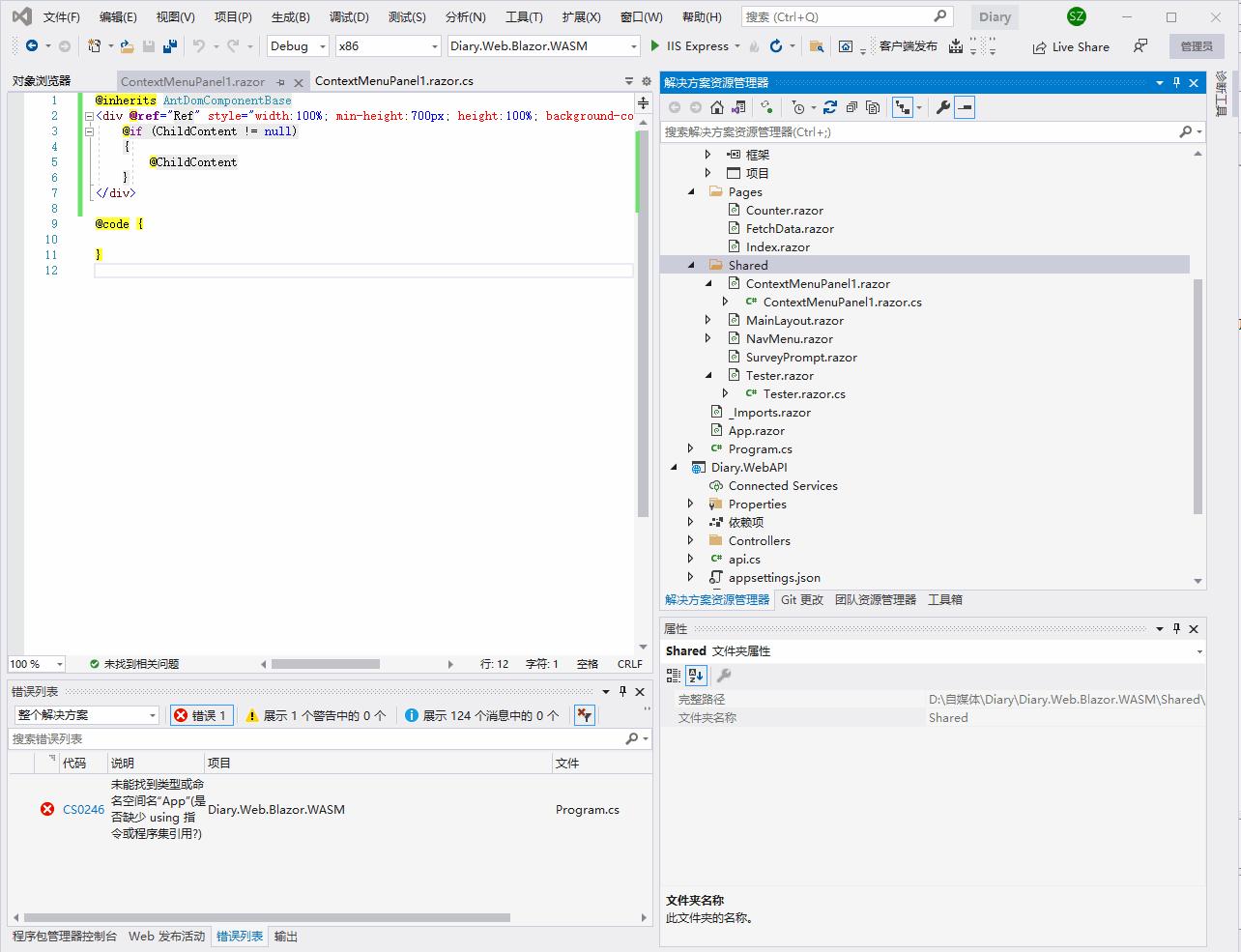The width and height of the screenshot is (1241, 952).
Task: Click the open file folder icon
Action: coord(127,46)
